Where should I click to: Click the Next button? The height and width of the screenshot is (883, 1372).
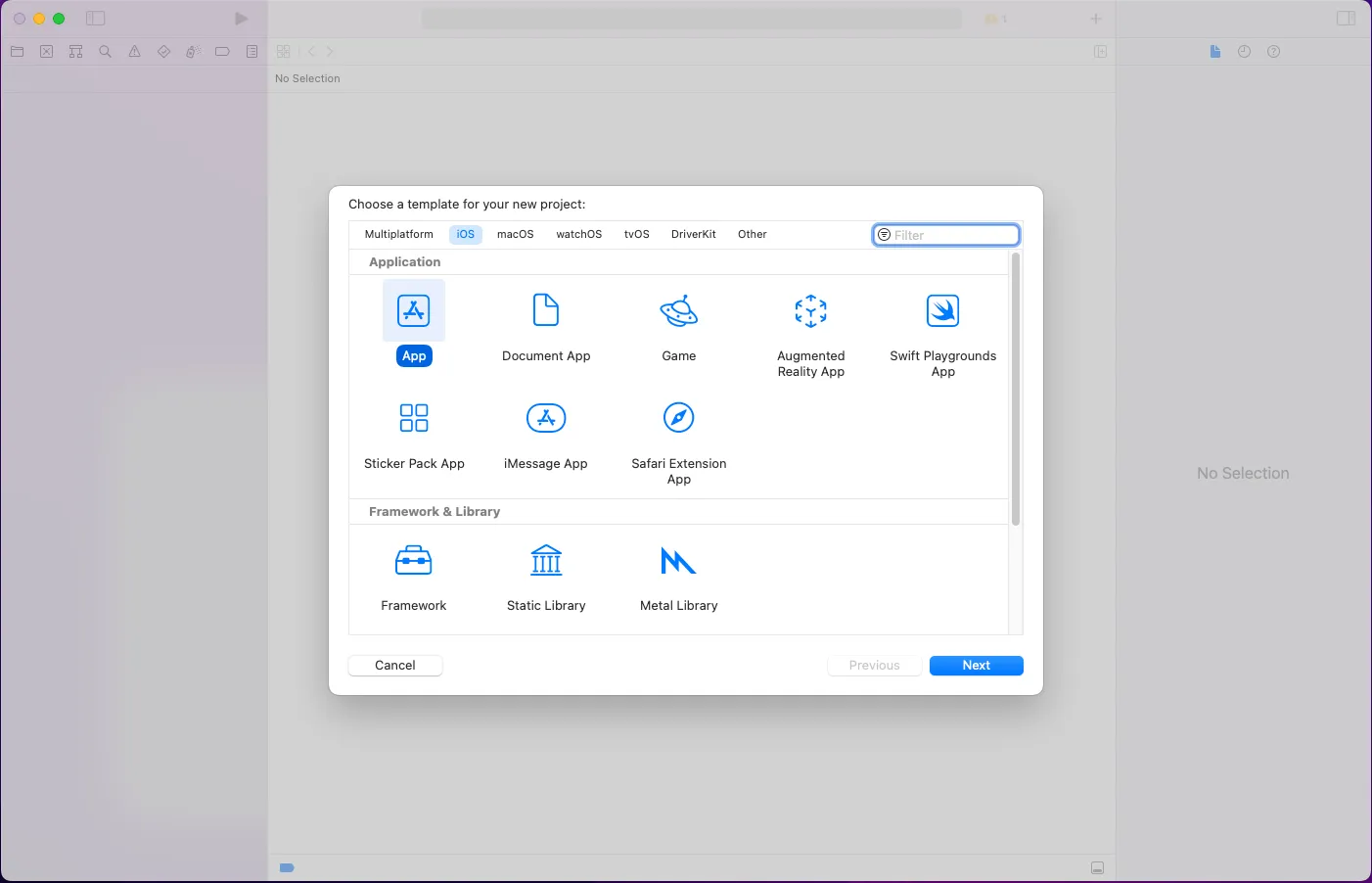[x=977, y=666]
